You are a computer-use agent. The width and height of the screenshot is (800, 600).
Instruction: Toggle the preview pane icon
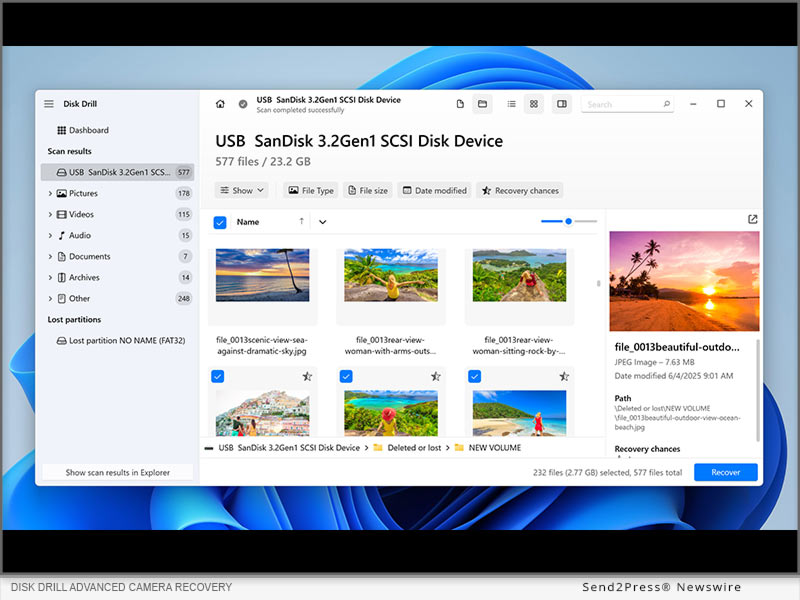[x=562, y=104]
